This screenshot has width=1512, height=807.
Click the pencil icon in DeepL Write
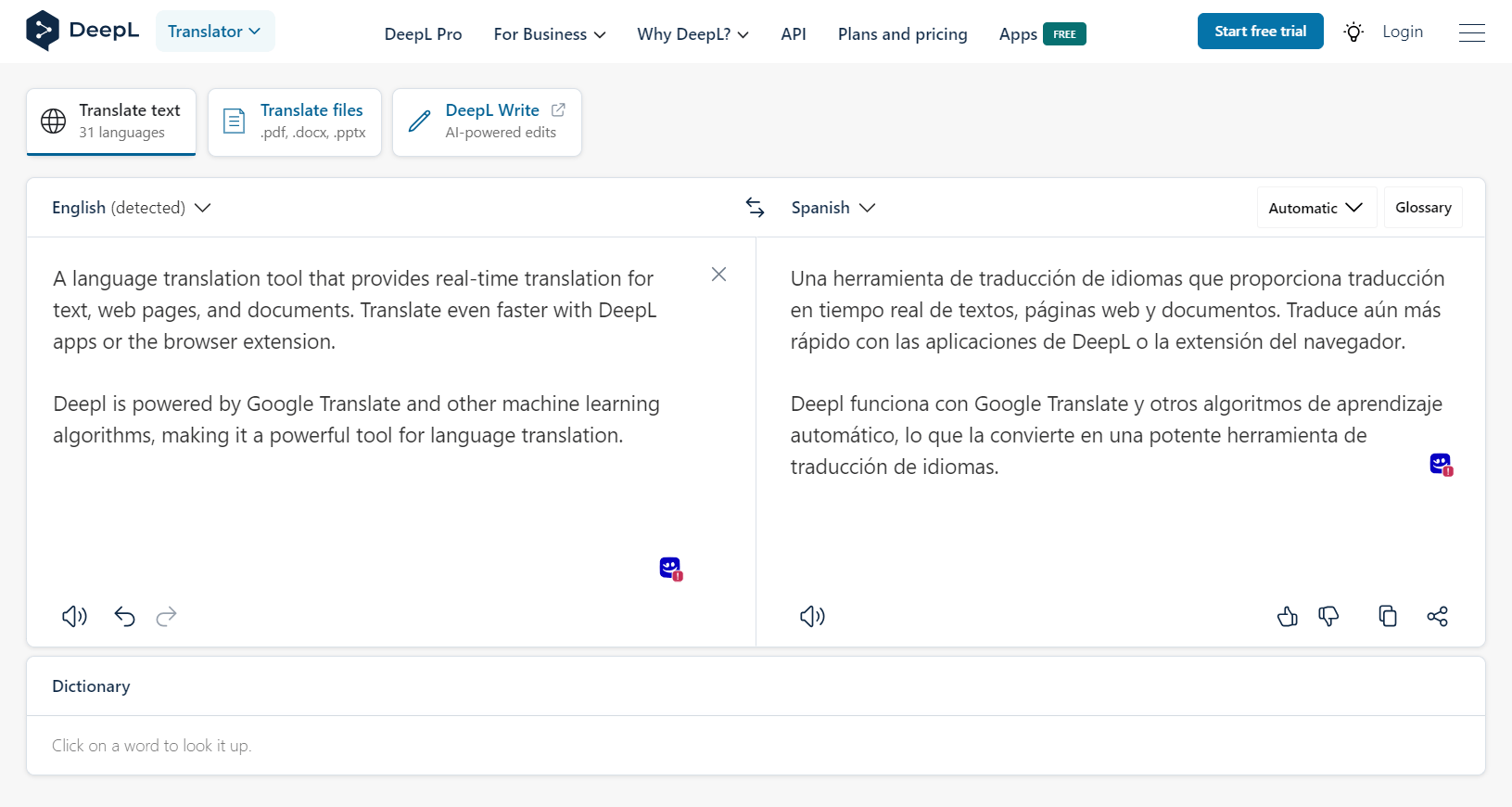[420, 122]
